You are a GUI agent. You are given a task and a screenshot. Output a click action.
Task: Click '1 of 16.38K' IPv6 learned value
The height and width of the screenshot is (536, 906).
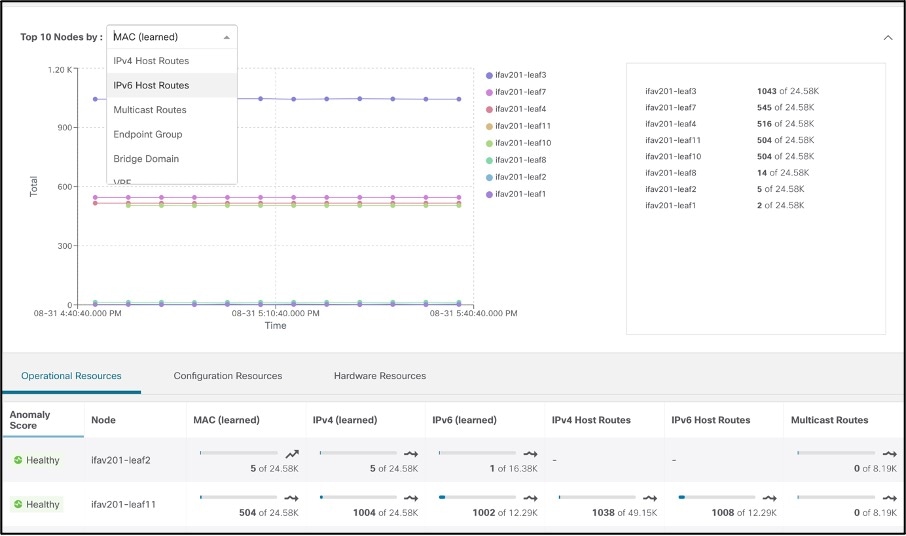(514, 469)
